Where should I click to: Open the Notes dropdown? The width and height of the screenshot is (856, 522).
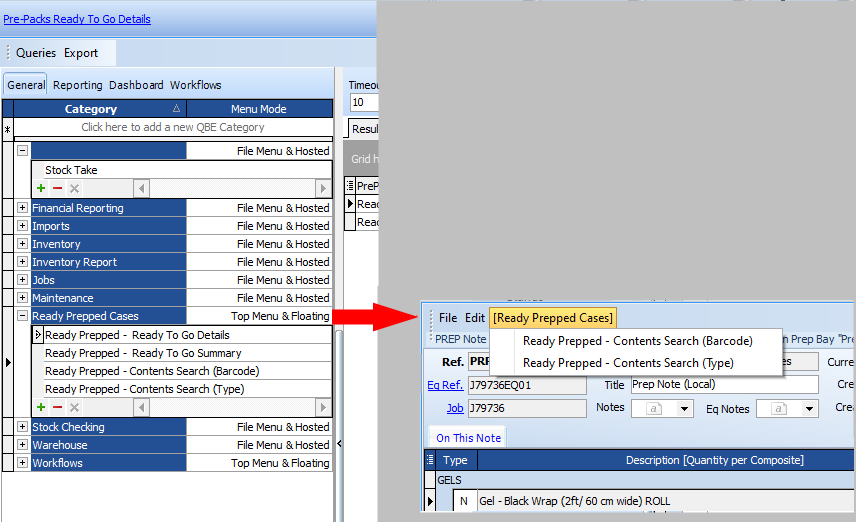click(684, 408)
